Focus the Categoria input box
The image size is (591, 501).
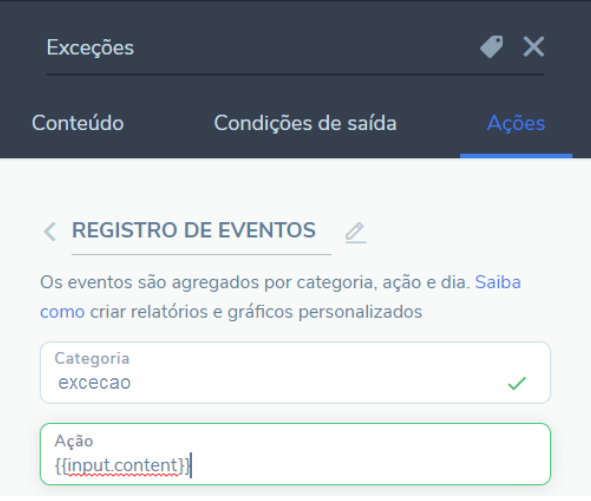295,372
